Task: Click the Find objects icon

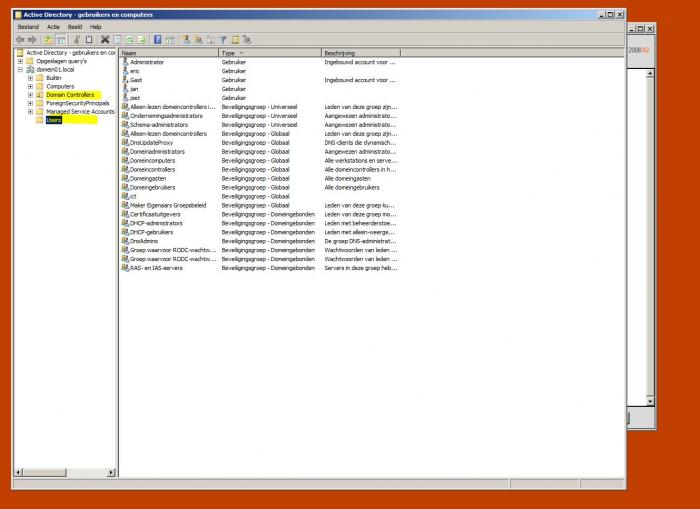Action: click(x=235, y=40)
